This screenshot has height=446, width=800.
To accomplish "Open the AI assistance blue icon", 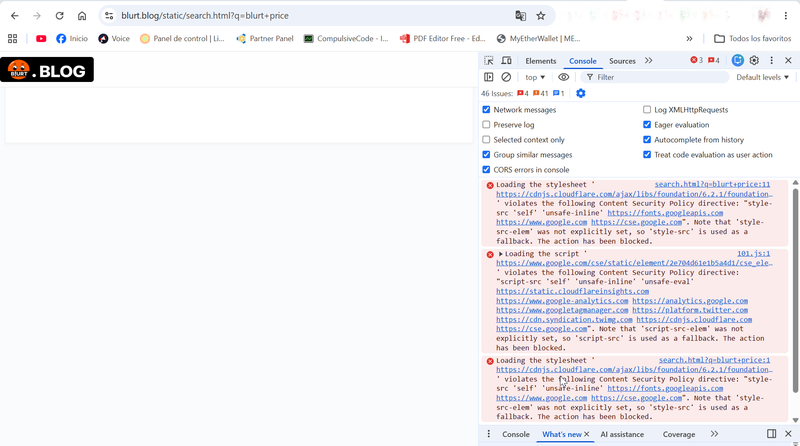I will tap(737, 60).
